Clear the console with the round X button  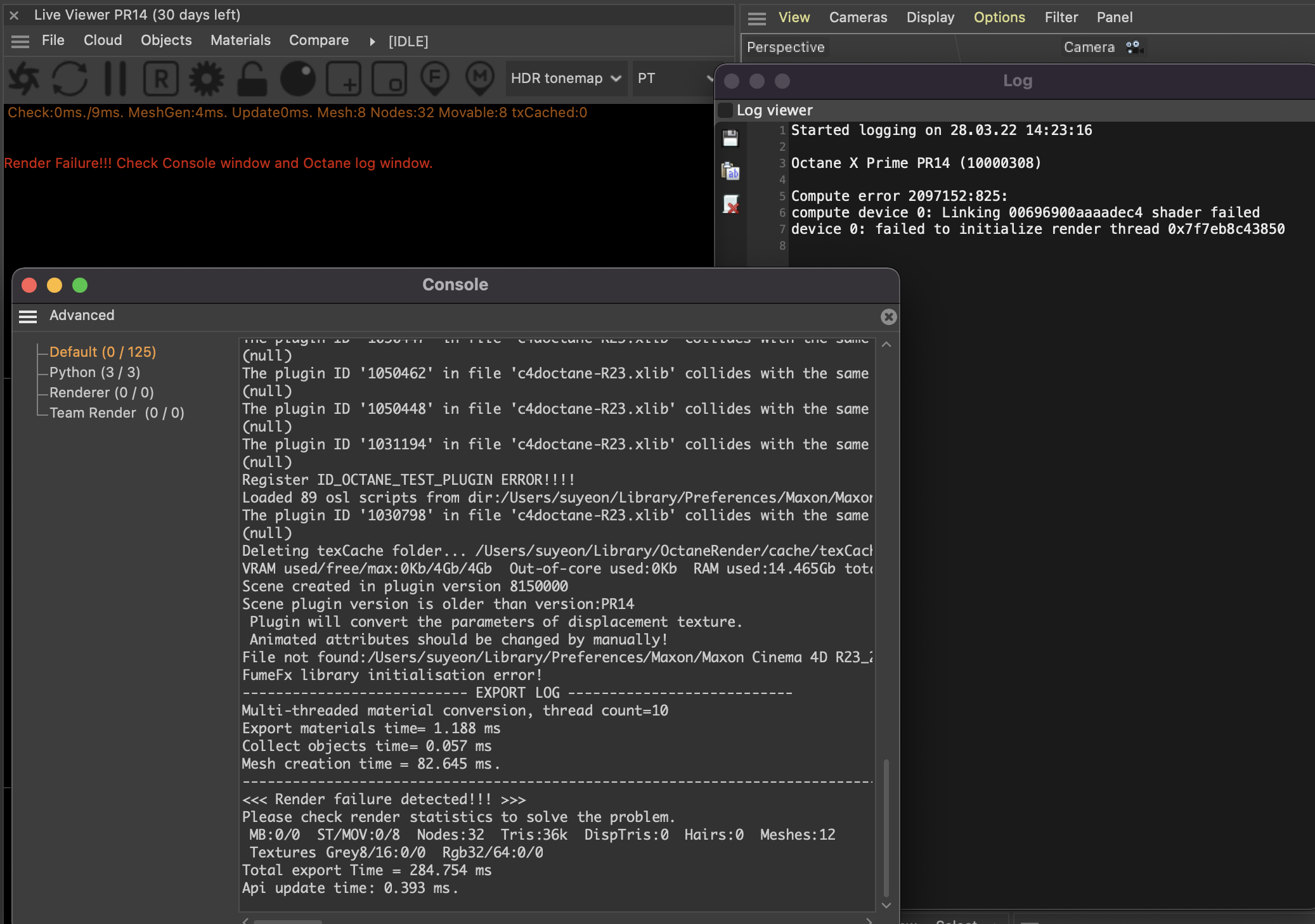click(888, 317)
